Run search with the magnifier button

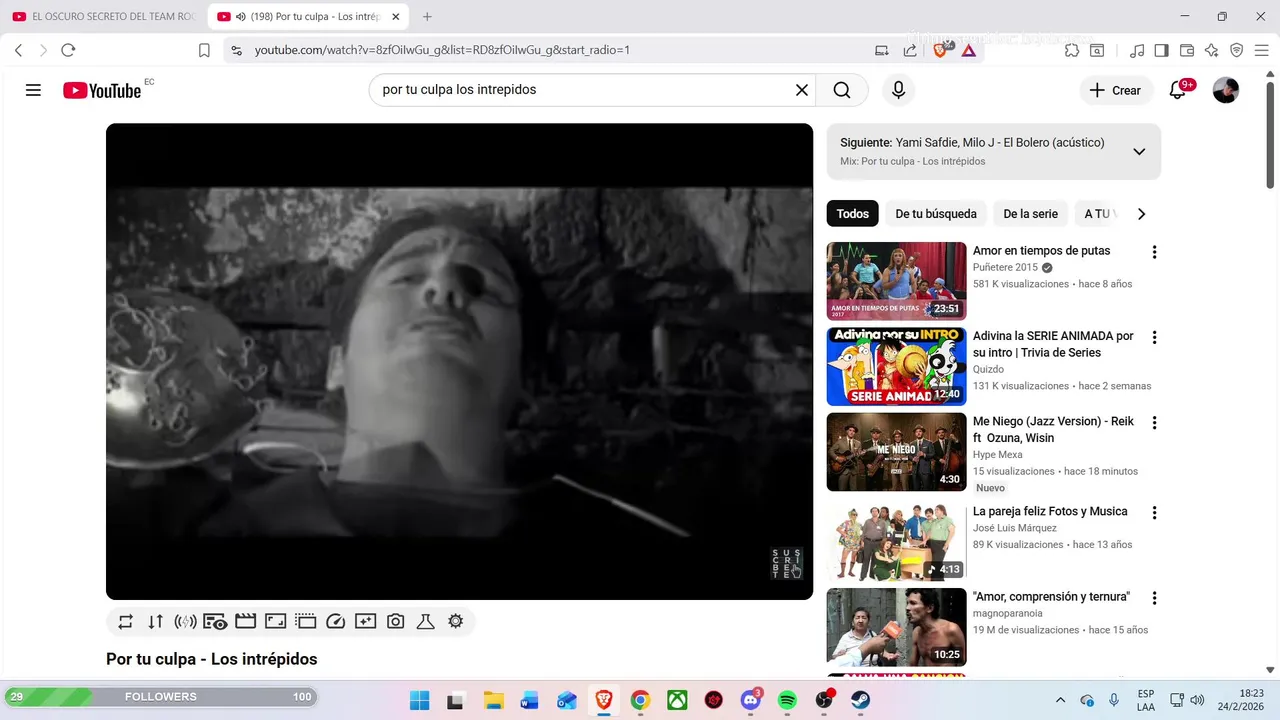coord(842,90)
